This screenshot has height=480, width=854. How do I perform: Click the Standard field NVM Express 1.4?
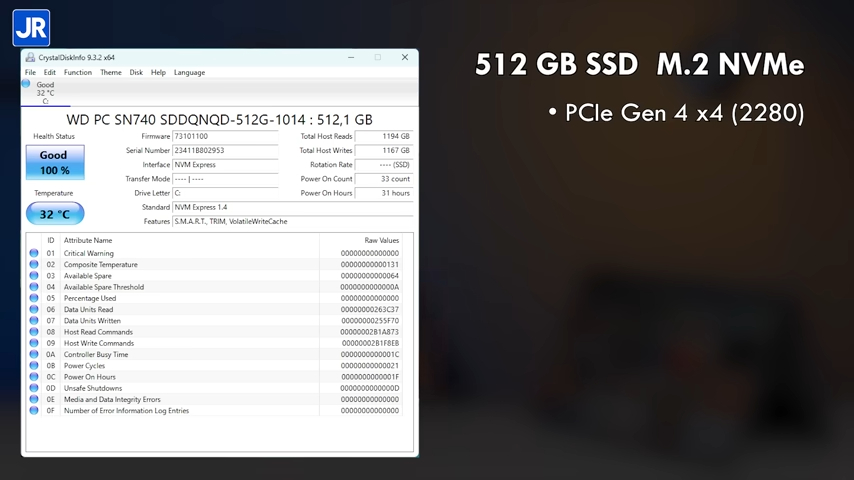pos(292,207)
